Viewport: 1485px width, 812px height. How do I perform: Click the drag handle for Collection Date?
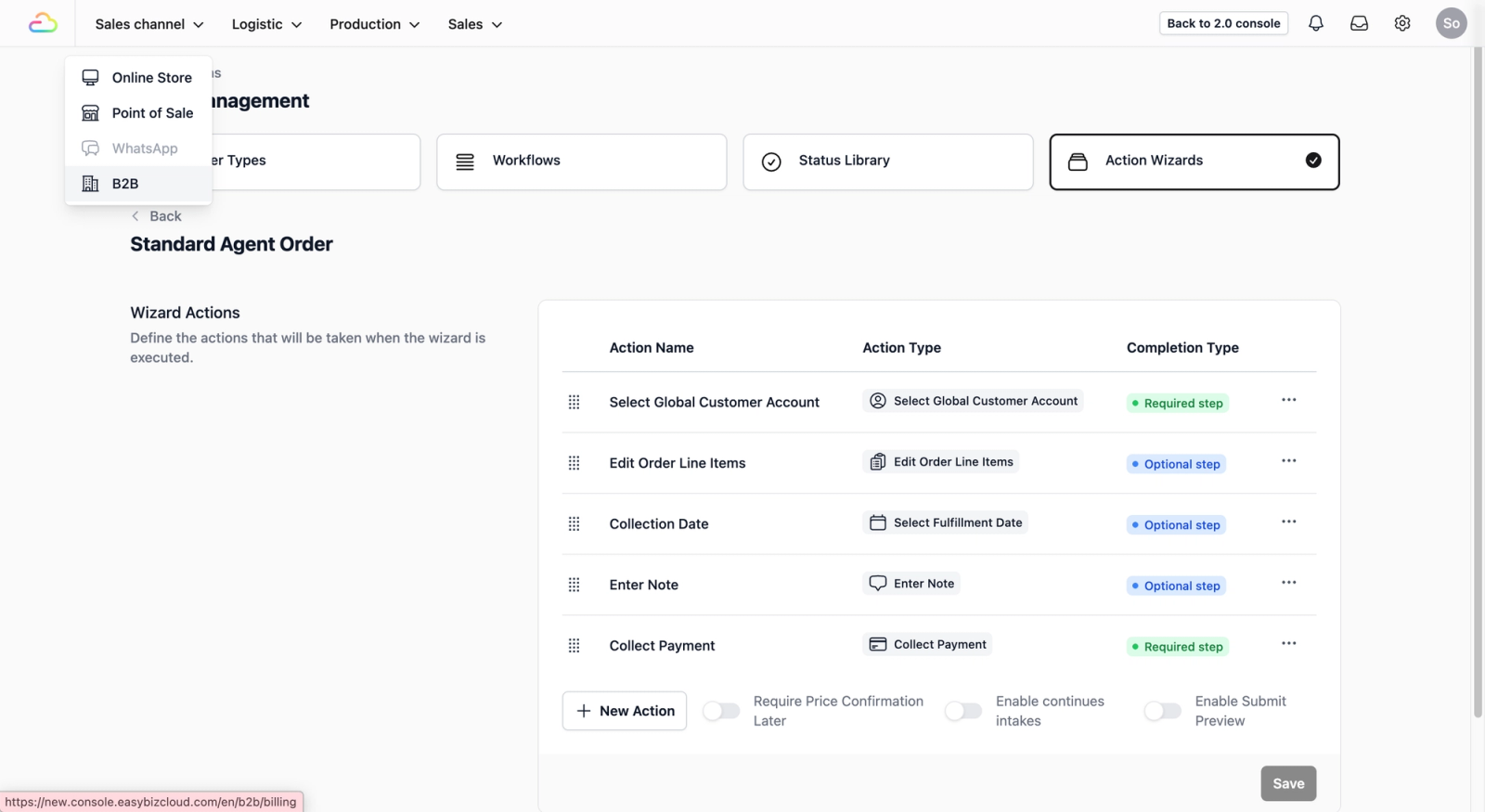tap(574, 524)
